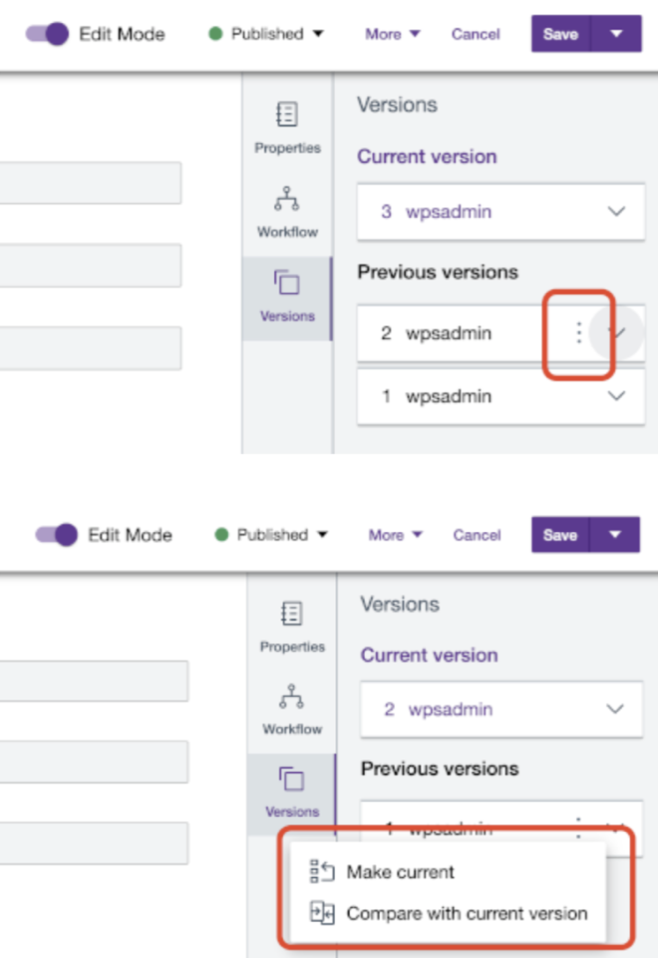Click the kebab menu on version 2 wpsadmin
The height and width of the screenshot is (958, 658).
point(578,333)
